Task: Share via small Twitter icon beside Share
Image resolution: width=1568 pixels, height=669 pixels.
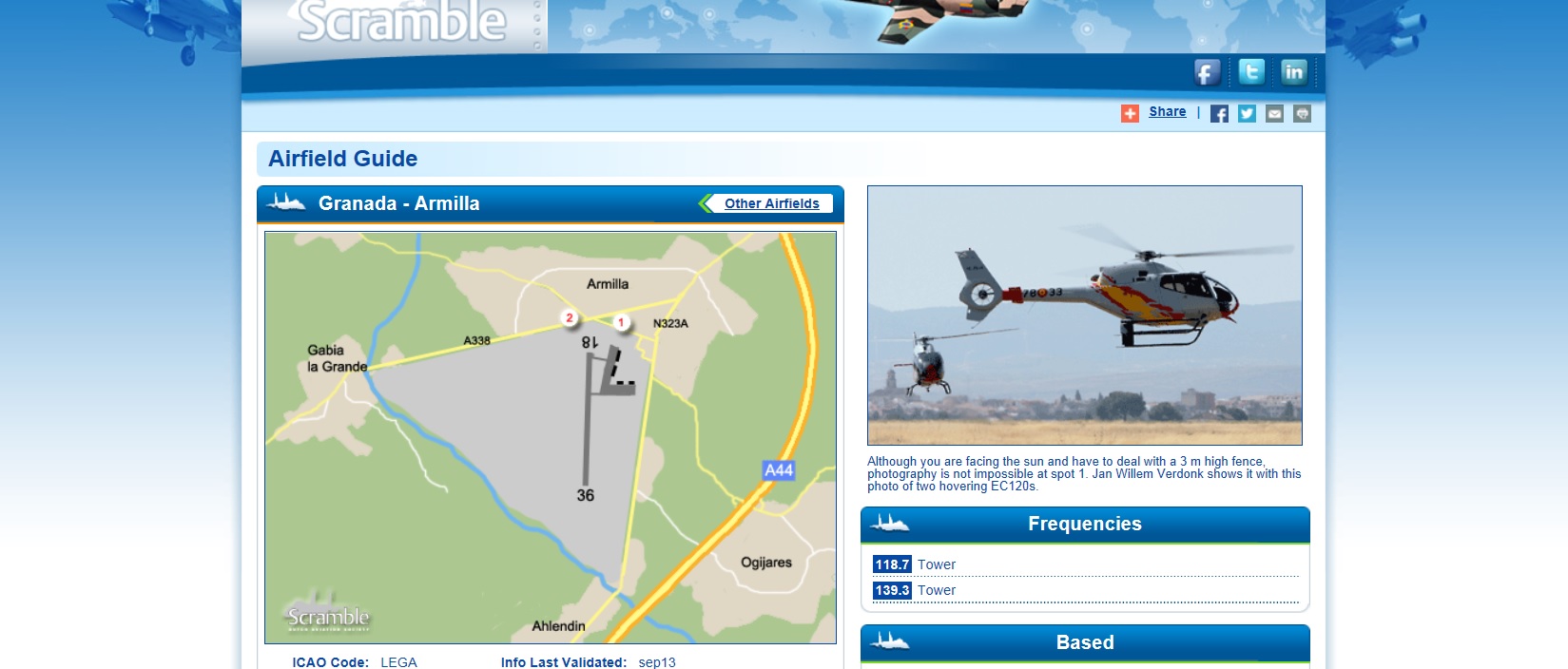Action: (x=1247, y=113)
